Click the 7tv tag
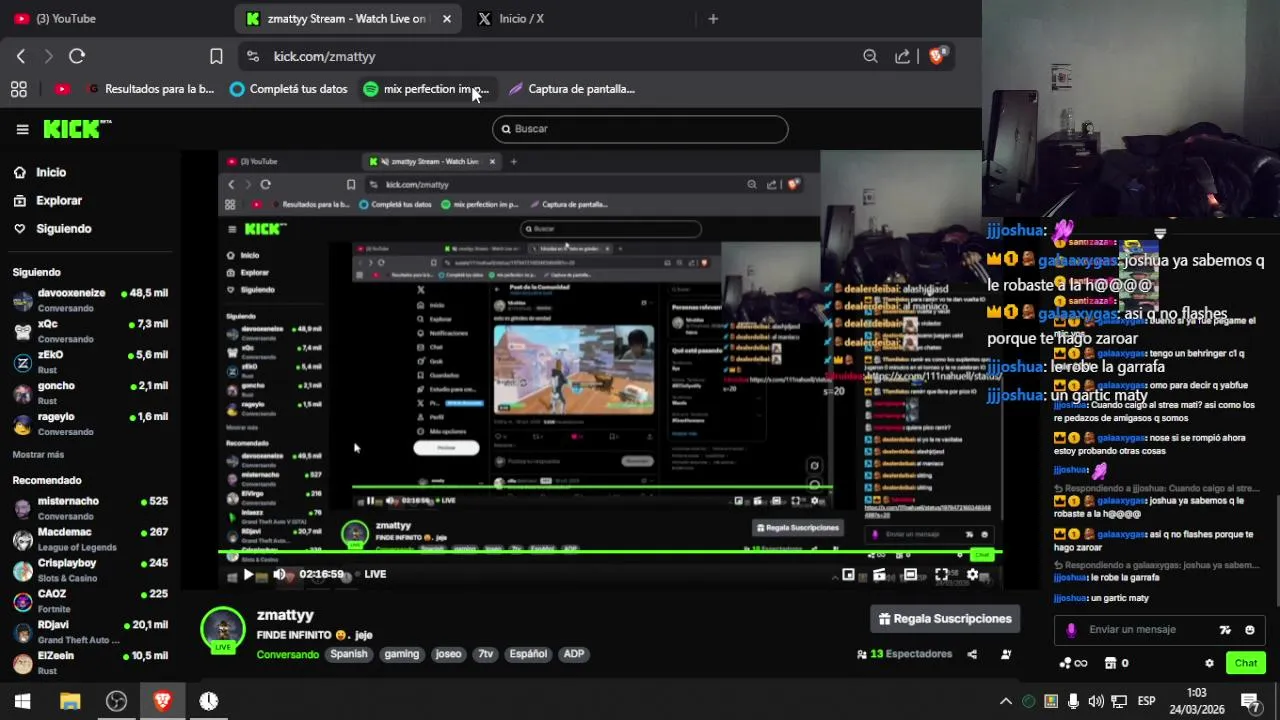 coord(485,654)
